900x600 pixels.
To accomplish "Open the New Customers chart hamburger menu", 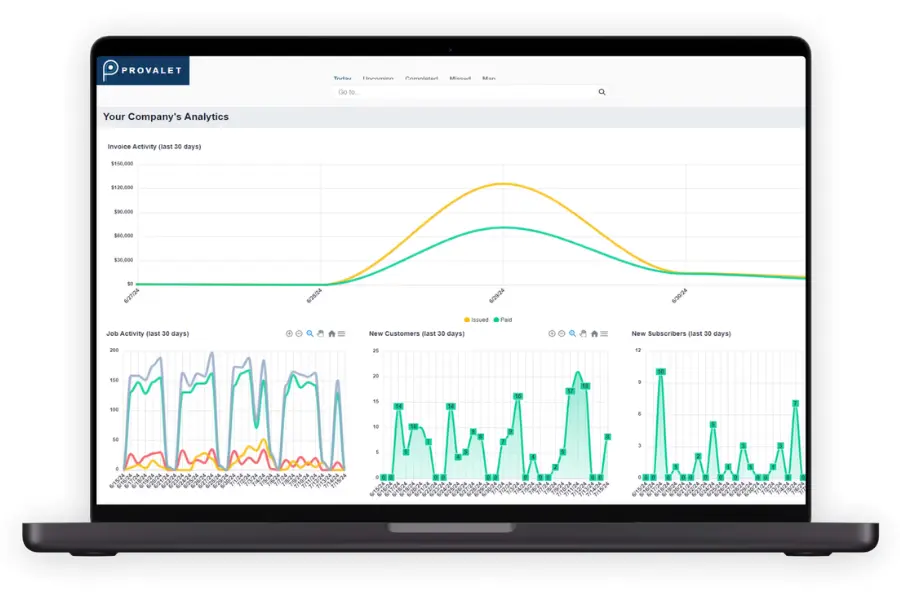I will (x=604, y=334).
